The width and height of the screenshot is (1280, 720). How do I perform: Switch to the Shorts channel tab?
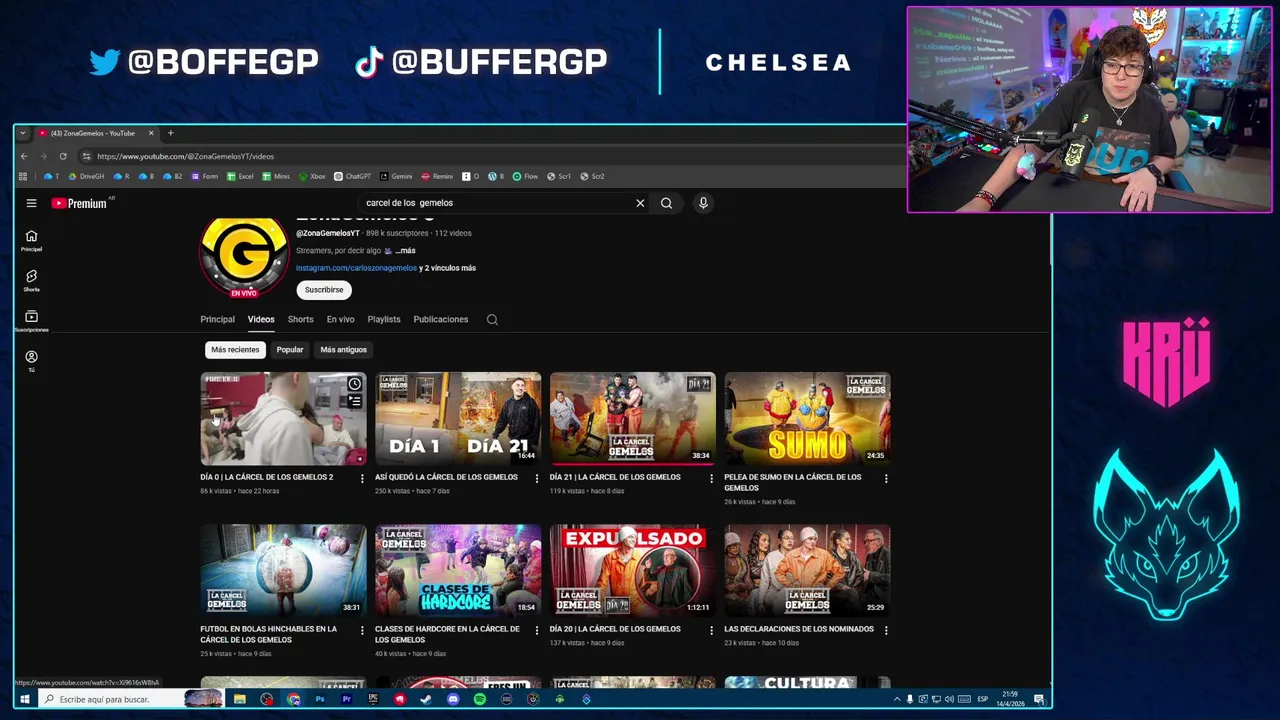pyautogui.click(x=300, y=320)
